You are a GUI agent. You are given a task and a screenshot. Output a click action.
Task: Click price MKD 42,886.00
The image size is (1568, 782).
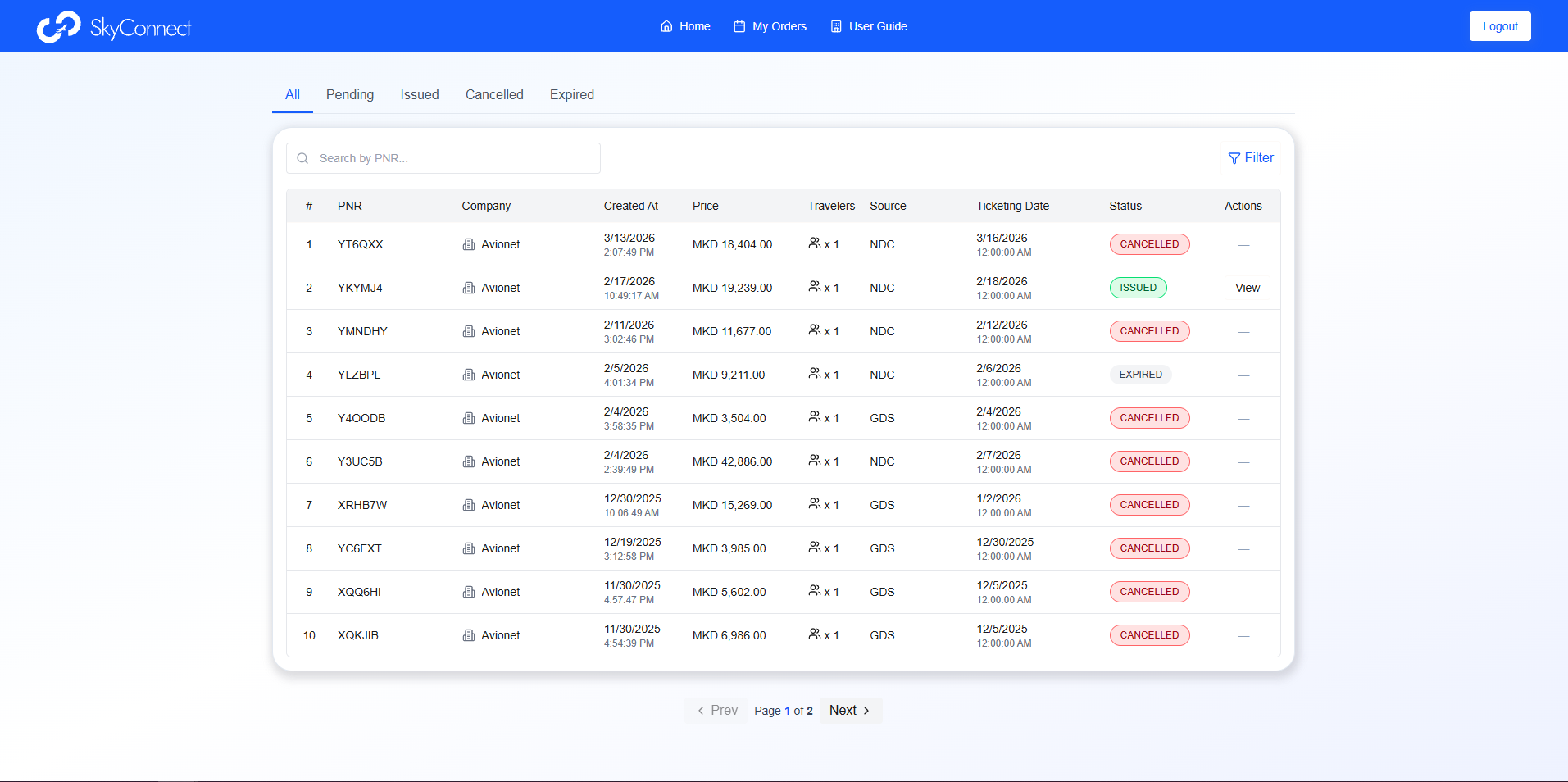[732, 461]
